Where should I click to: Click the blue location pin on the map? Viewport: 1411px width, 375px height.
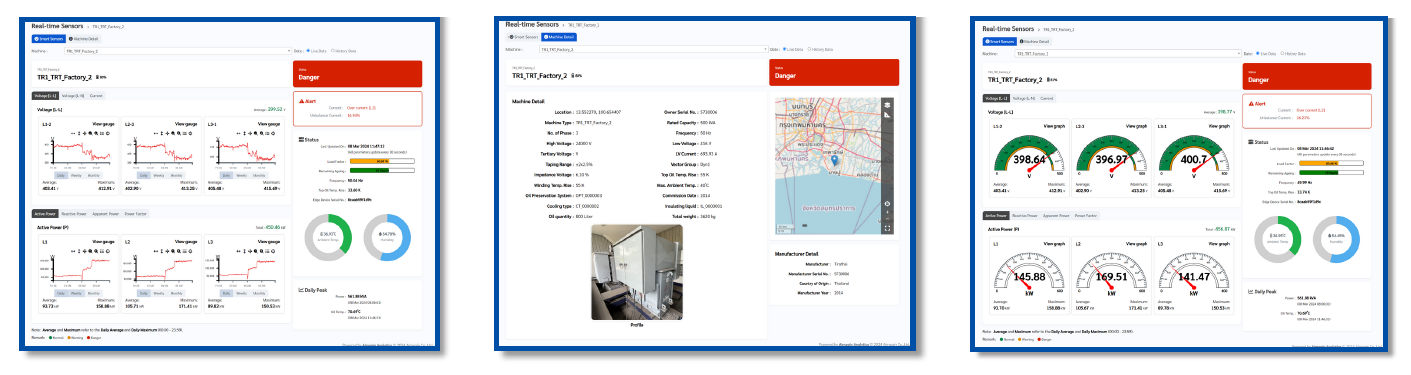(x=833, y=160)
